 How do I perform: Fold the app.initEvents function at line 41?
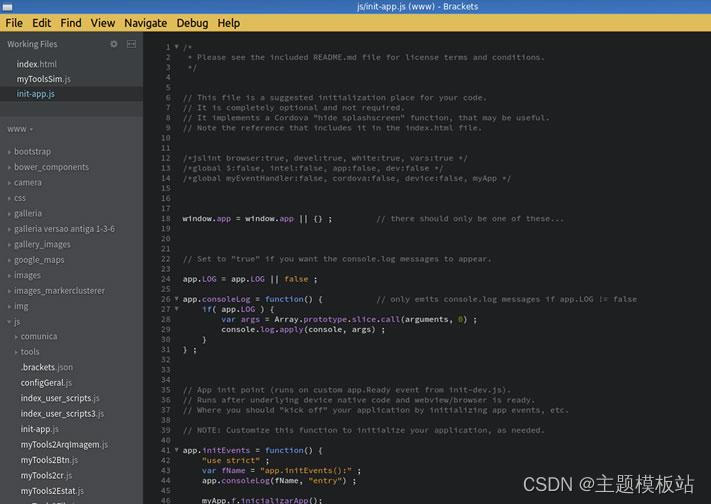coord(176,450)
